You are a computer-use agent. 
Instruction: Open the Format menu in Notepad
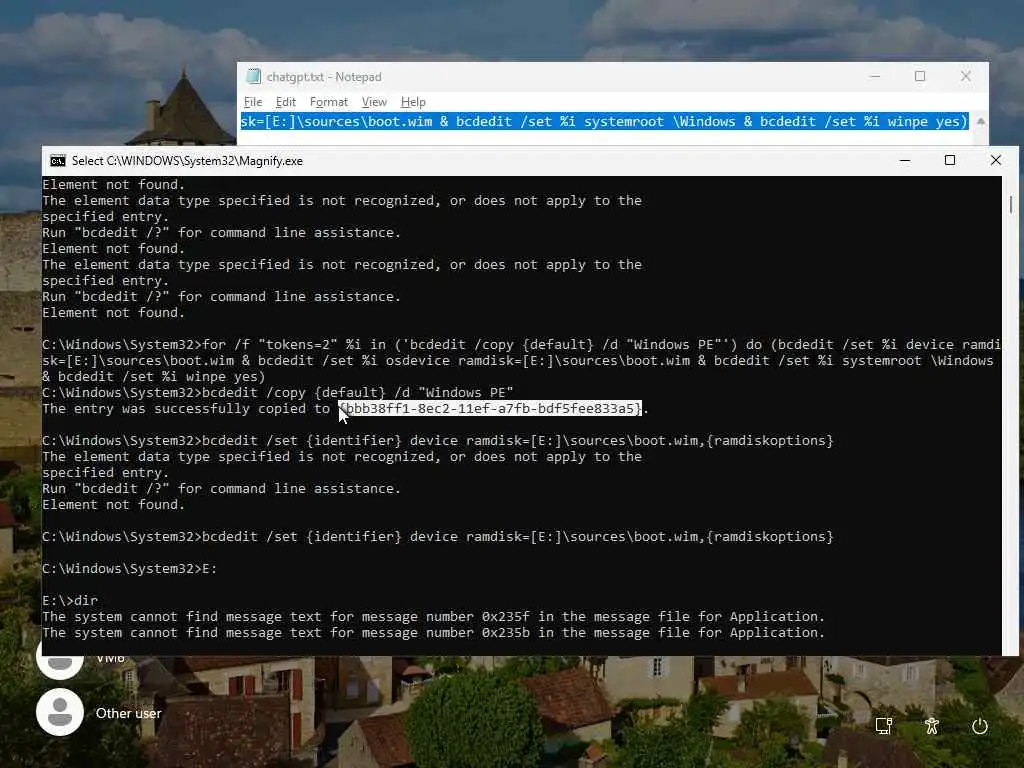click(x=328, y=102)
